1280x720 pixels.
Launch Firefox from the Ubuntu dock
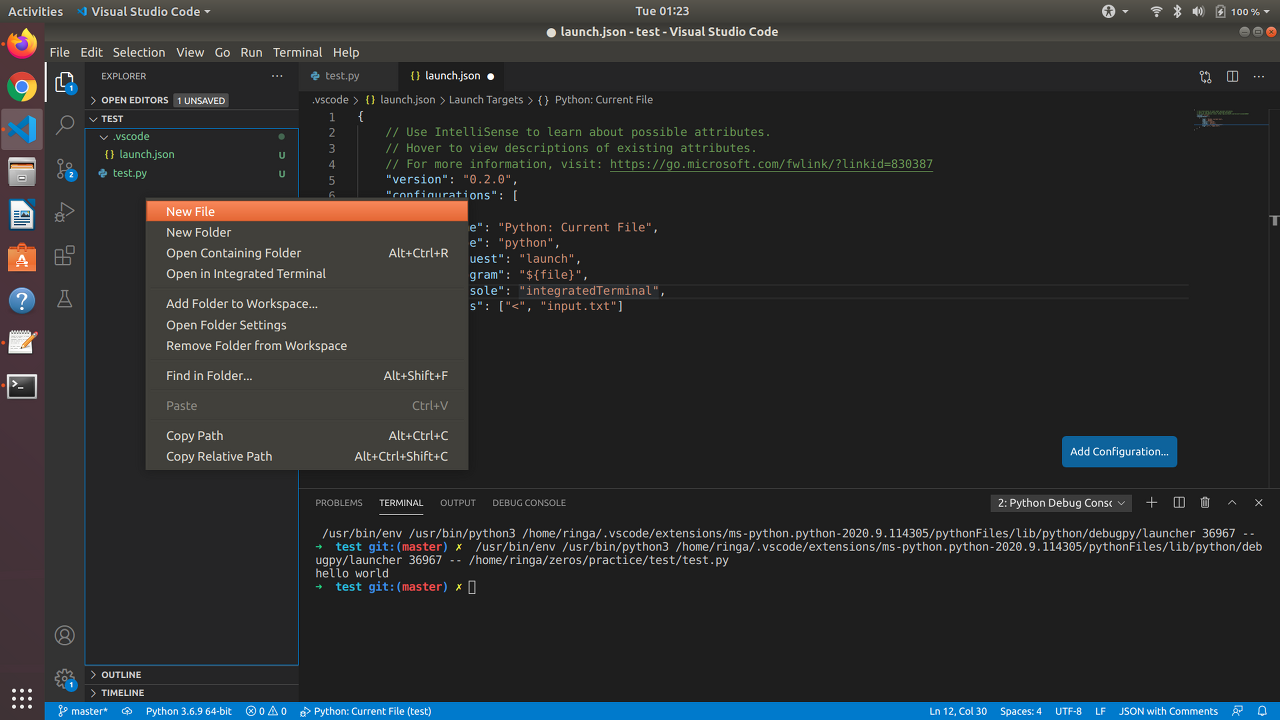[22, 44]
